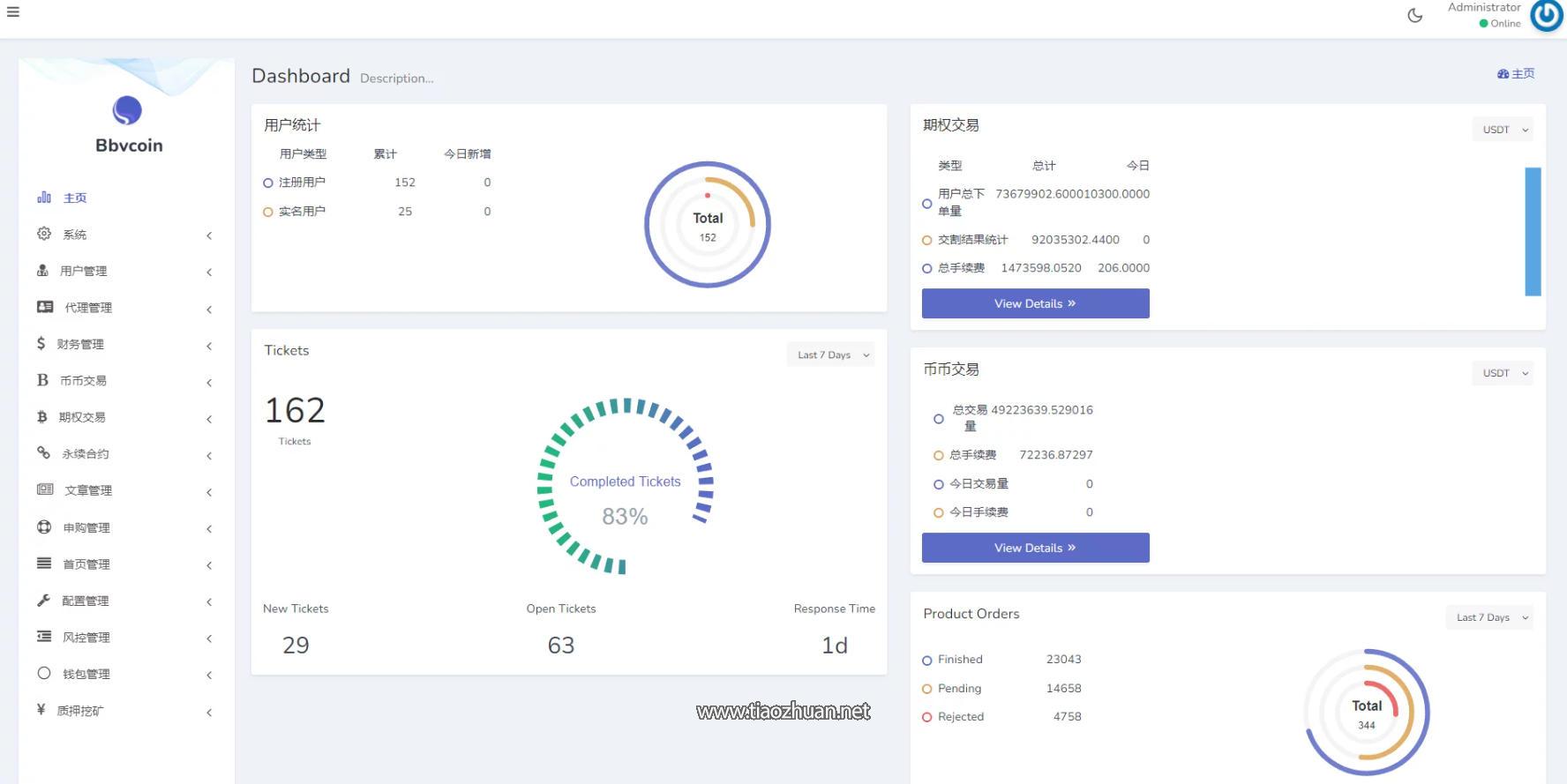Toggle dark mode moon icon
Screen dimensions: 1567x784
[x=1414, y=15]
